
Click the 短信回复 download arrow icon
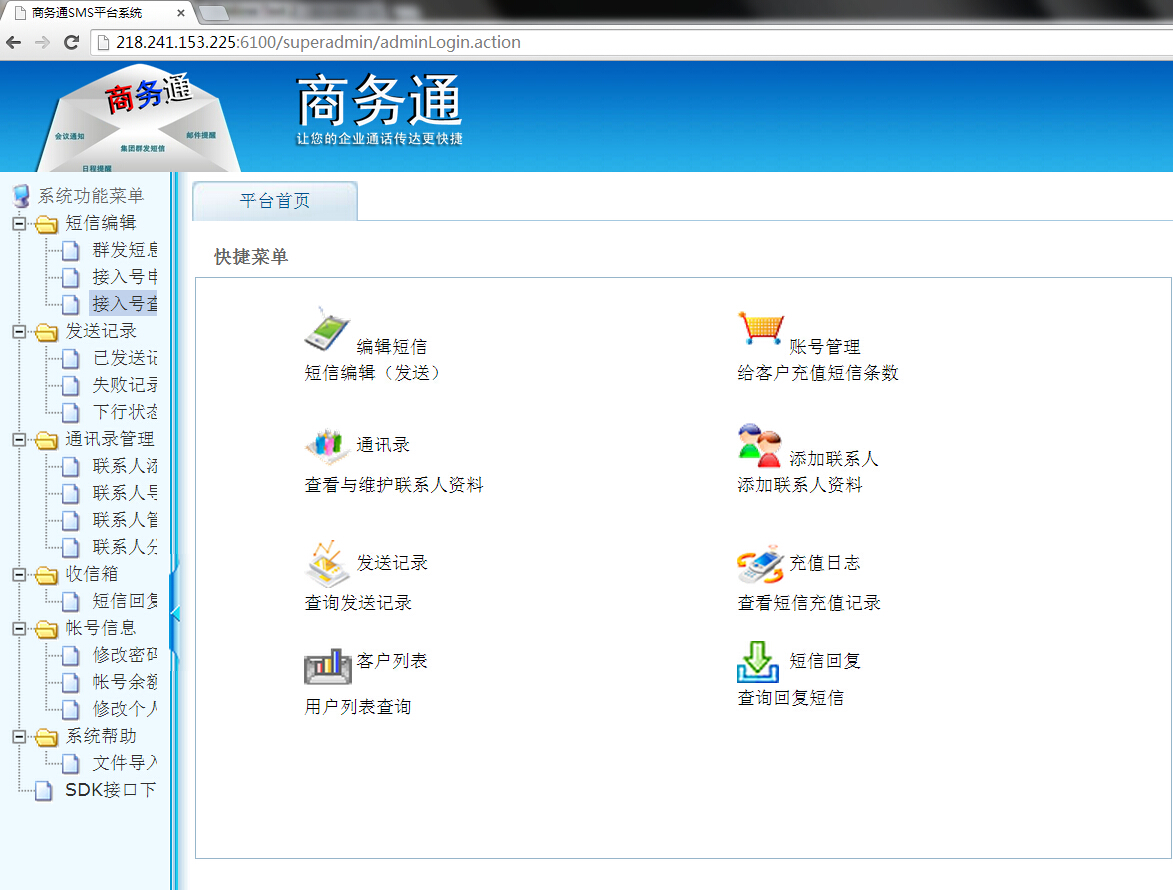pyautogui.click(x=758, y=662)
